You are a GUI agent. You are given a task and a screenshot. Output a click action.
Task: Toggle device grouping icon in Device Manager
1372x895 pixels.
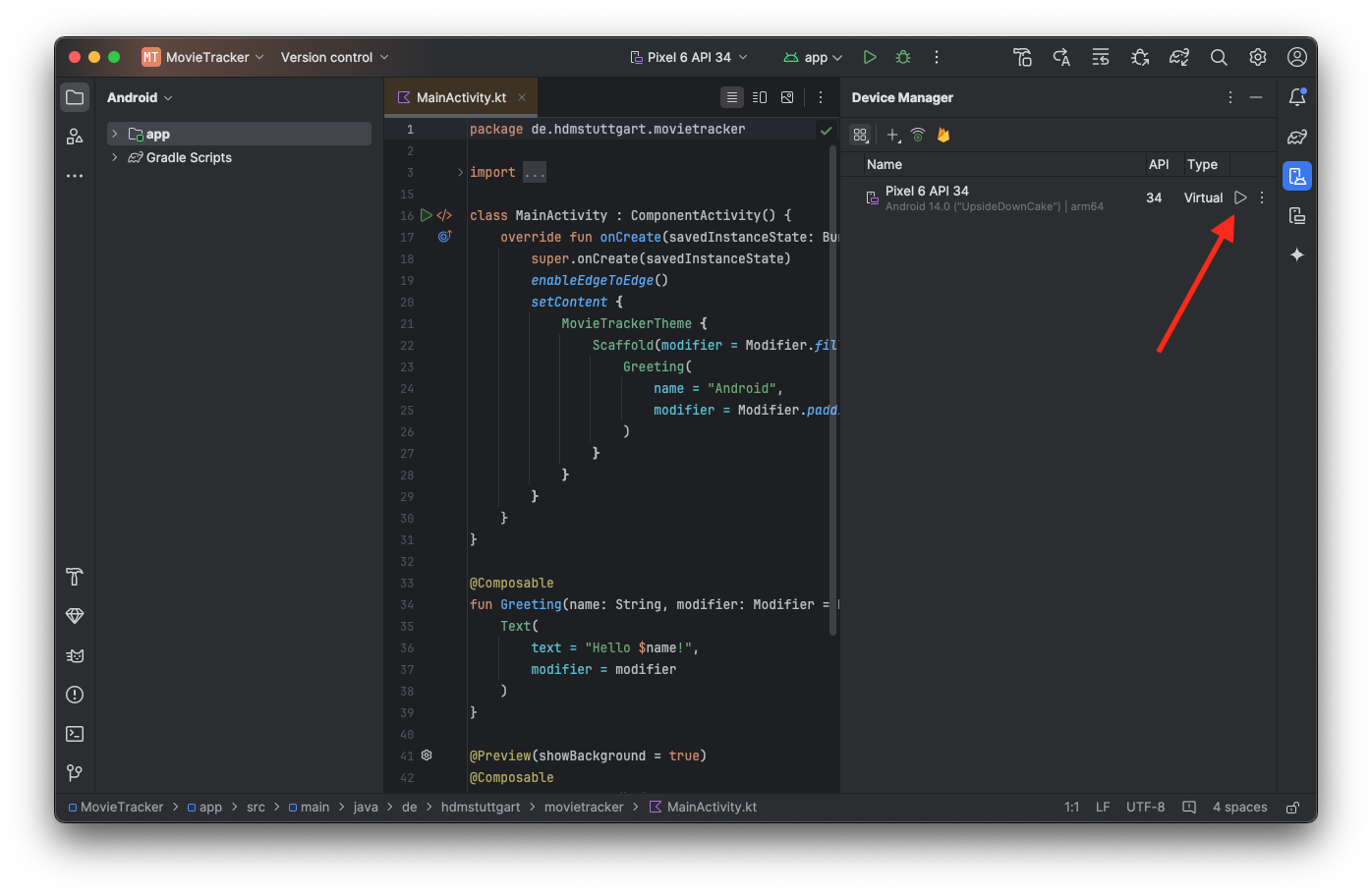coord(861,135)
